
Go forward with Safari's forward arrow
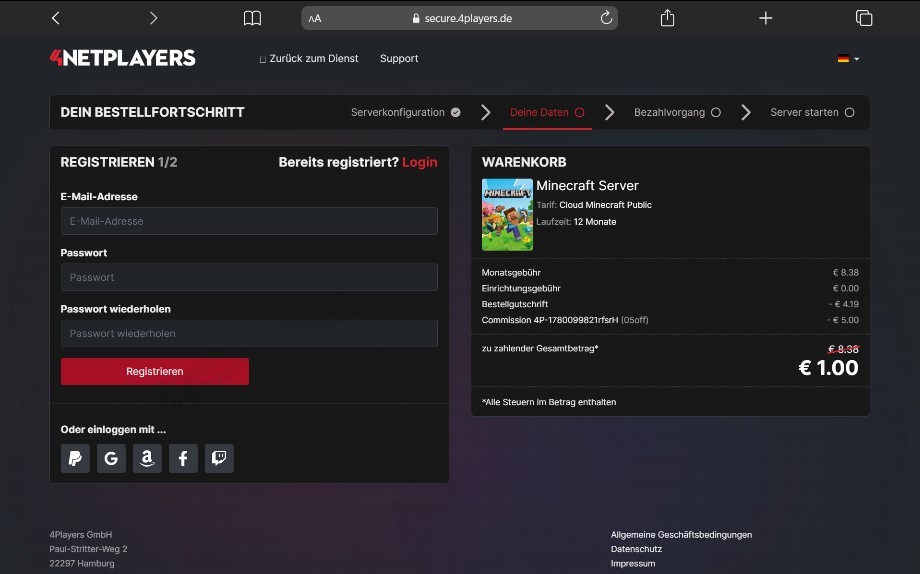click(x=154, y=18)
